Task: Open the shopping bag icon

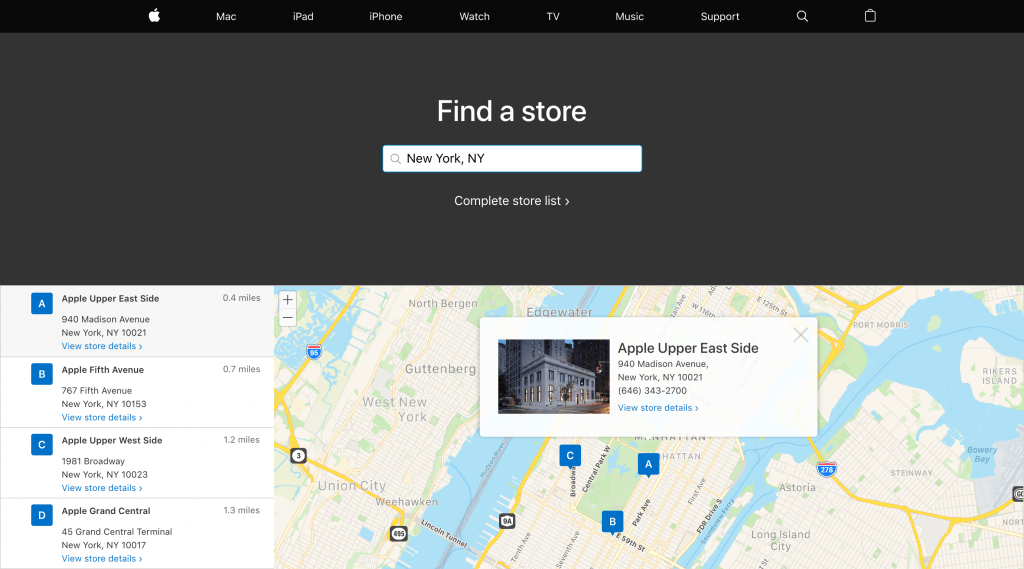Action: pyautogui.click(x=870, y=16)
